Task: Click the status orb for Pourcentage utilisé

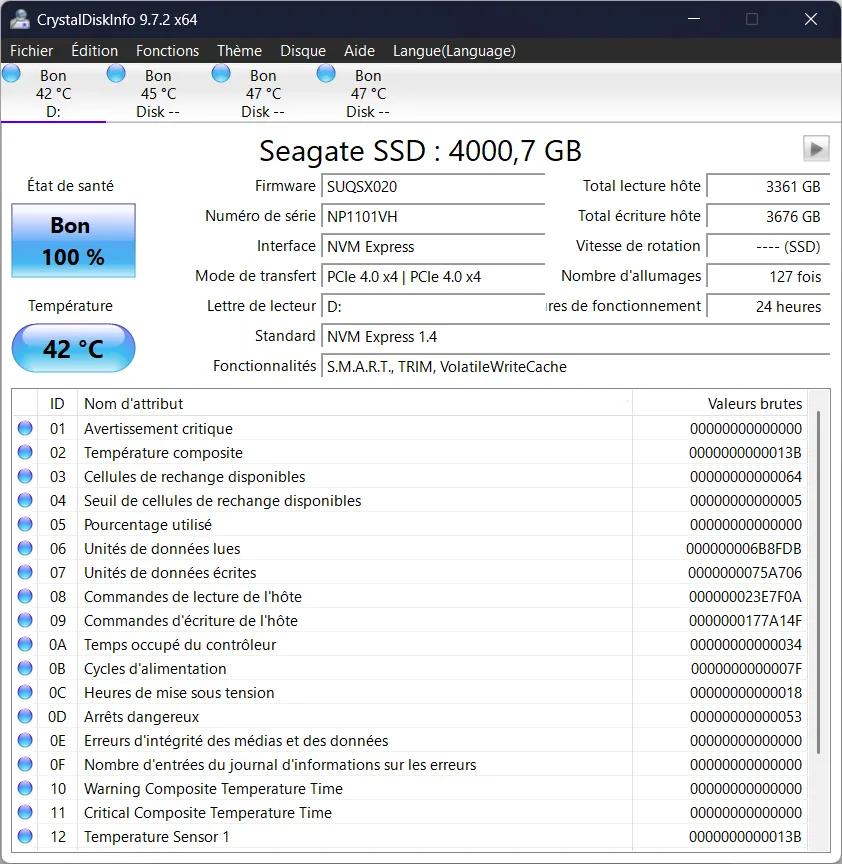Action: pyautogui.click(x=25, y=525)
